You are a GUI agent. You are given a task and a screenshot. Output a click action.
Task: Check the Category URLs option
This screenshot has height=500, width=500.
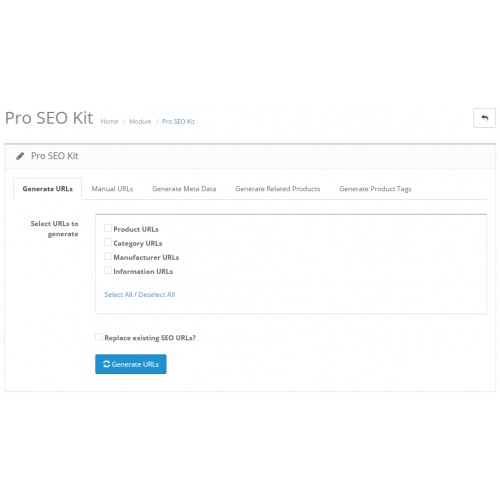108,242
